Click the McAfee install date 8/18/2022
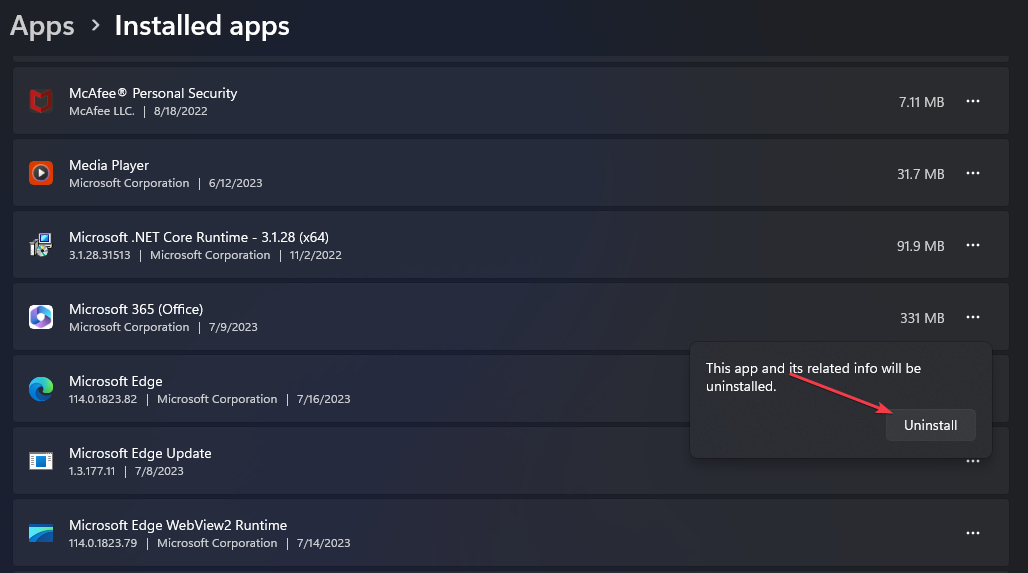The width and height of the screenshot is (1028, 573). pos(180,111)
